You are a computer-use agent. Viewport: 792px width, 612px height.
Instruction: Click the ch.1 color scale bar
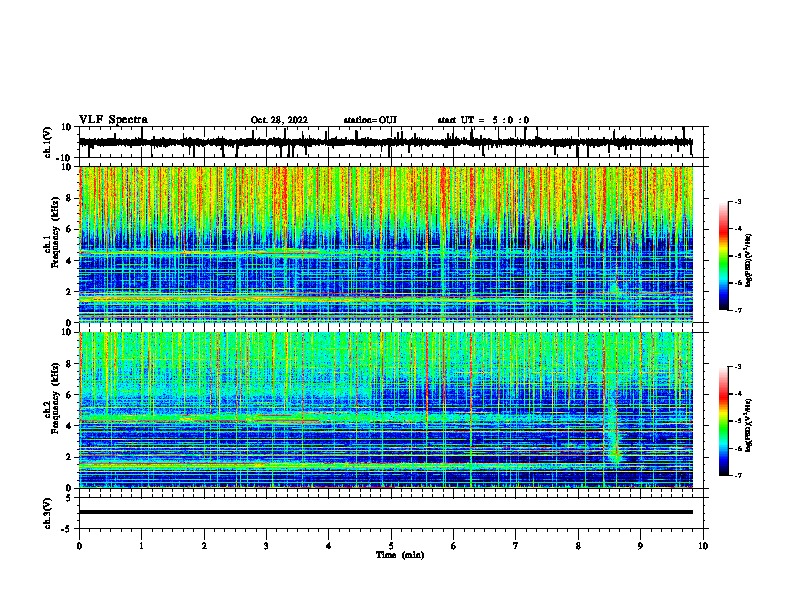(724, 256)
